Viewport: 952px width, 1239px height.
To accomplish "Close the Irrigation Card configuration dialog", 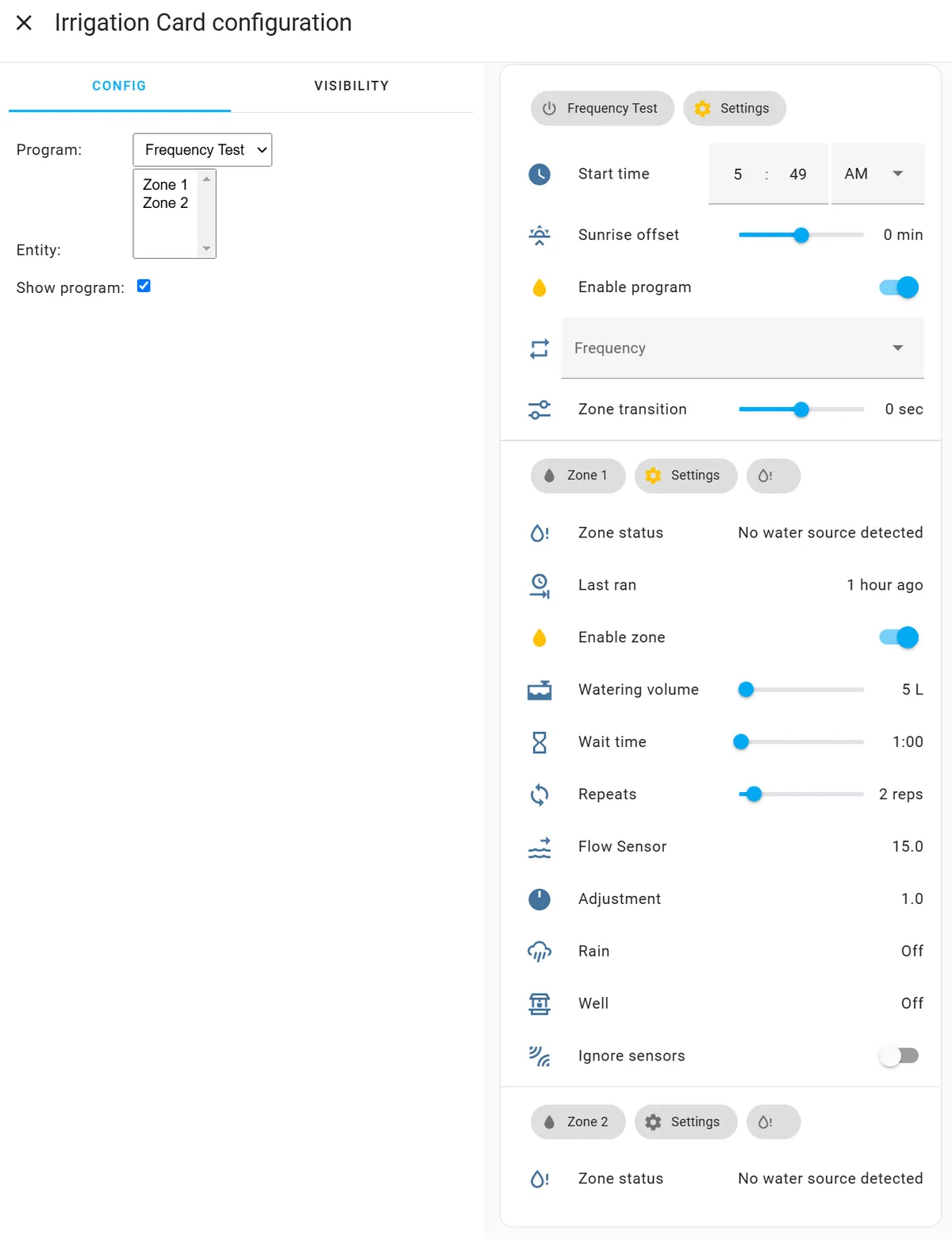I will pos(25,23).
